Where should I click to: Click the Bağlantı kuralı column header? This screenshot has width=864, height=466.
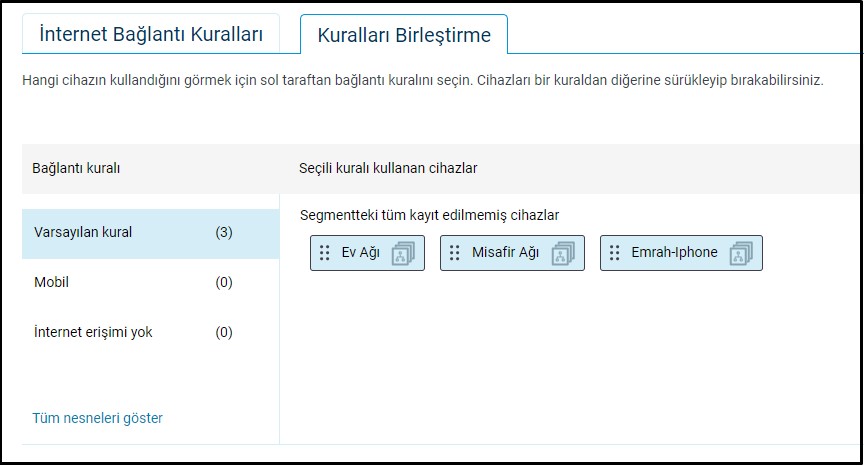tap(77, 168)
